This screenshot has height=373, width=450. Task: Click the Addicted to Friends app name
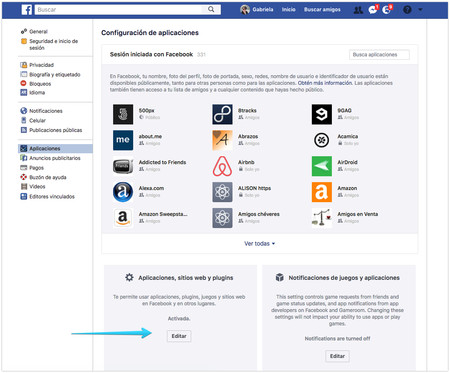click(162, 162)
